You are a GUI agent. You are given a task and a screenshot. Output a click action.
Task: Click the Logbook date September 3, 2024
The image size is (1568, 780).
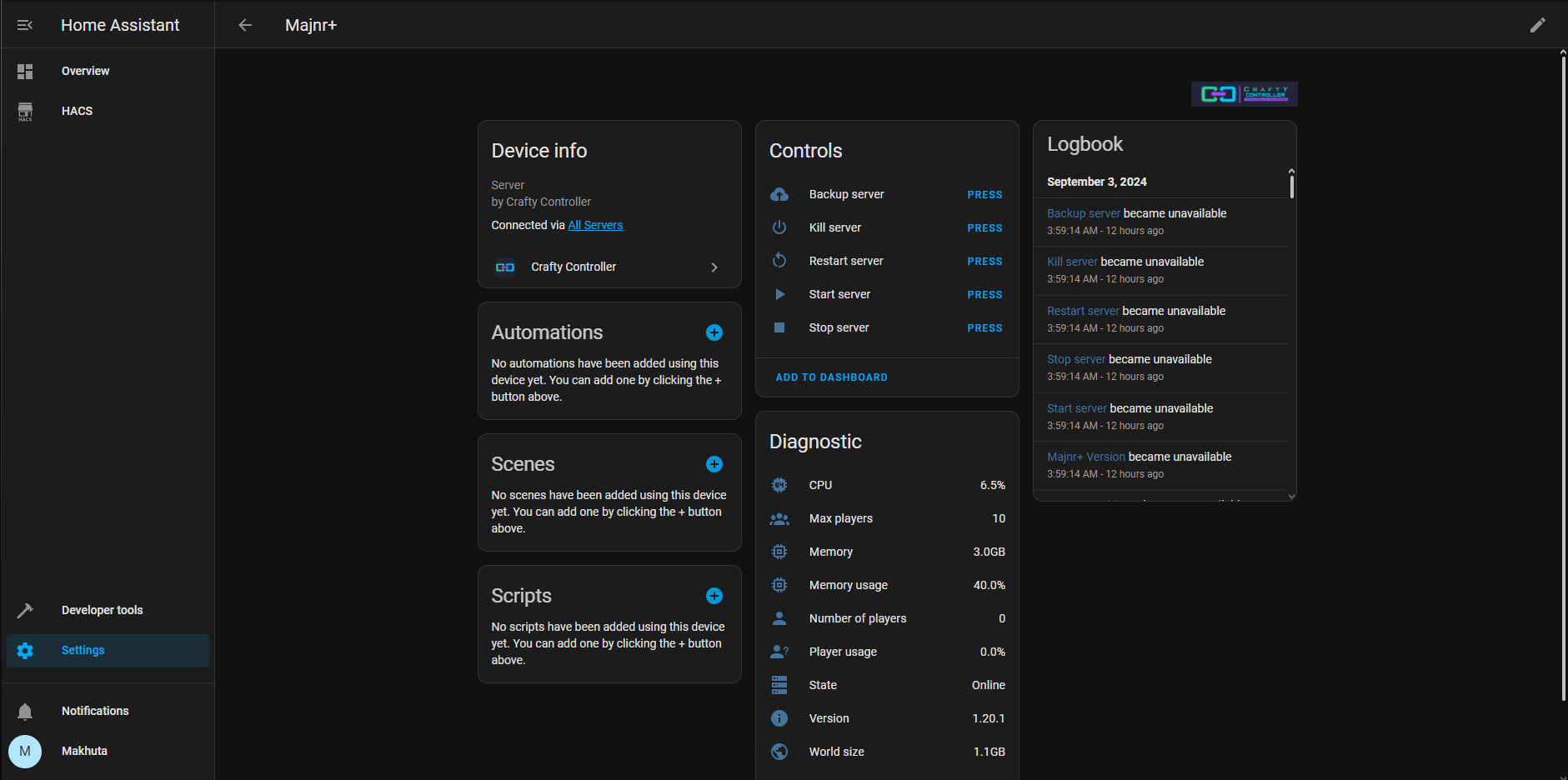(x=1096, y=182)
